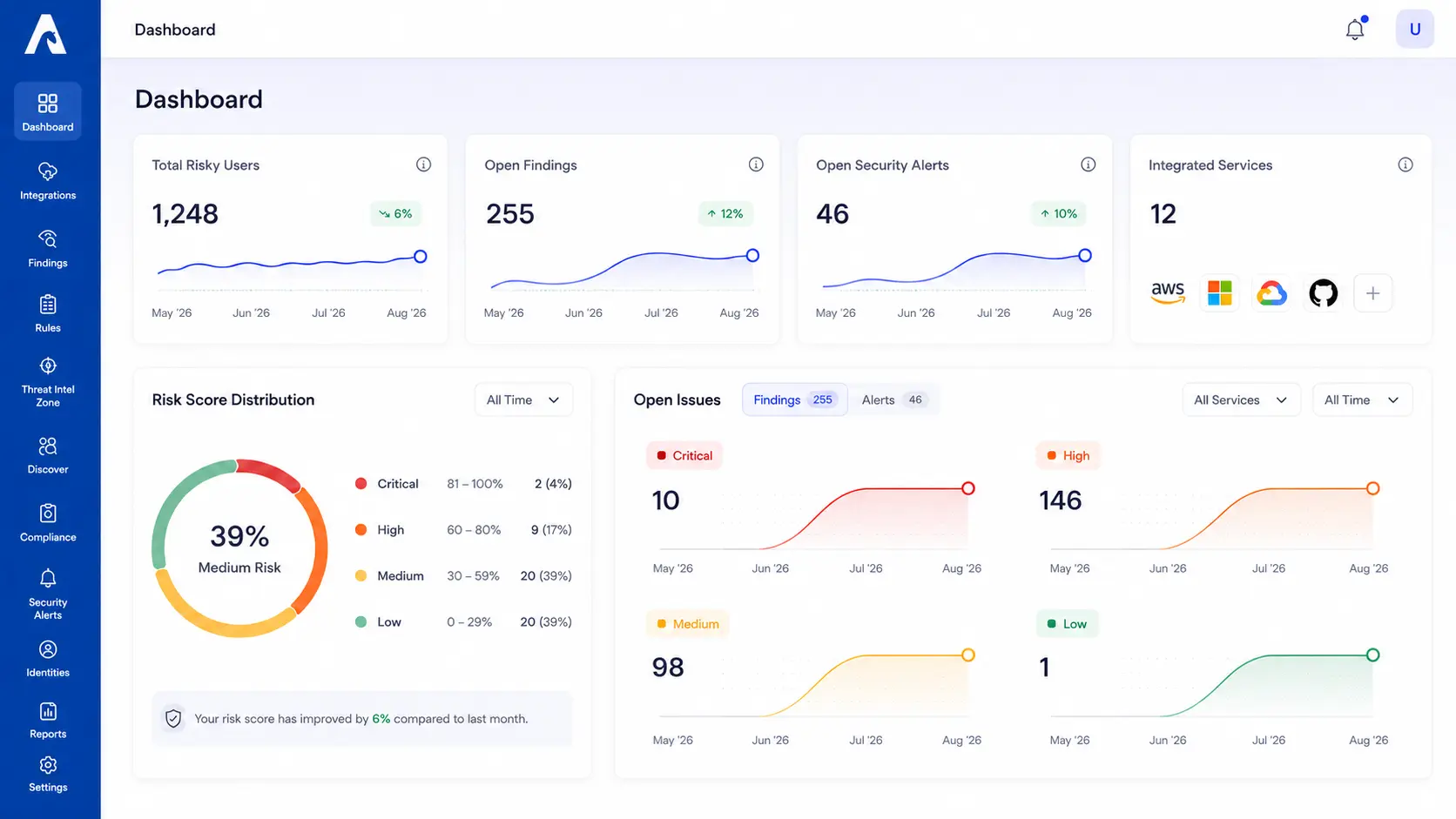
Task: Add a new integrated service
Action: 1373,293
